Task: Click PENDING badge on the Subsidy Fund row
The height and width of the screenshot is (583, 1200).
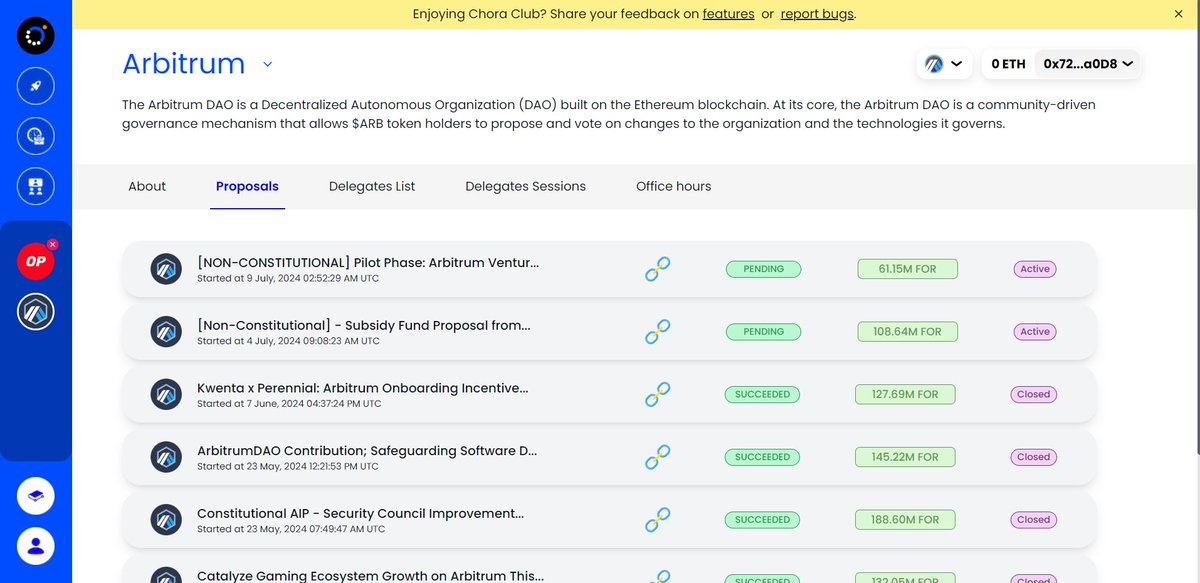Action: [763, 332]
